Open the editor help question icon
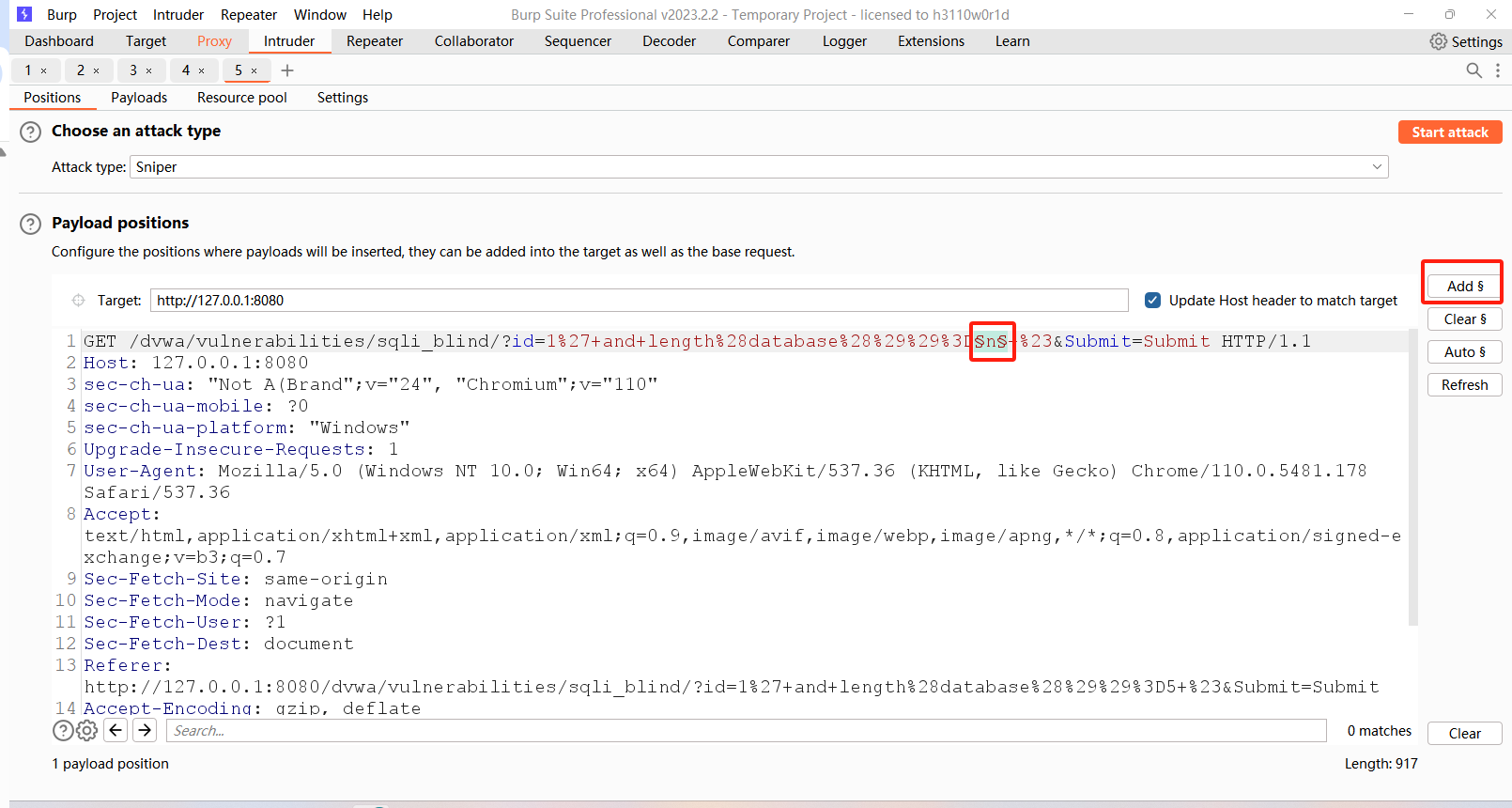The width and height of the screenshot is (1512, 808). click(x=63, y=730)
